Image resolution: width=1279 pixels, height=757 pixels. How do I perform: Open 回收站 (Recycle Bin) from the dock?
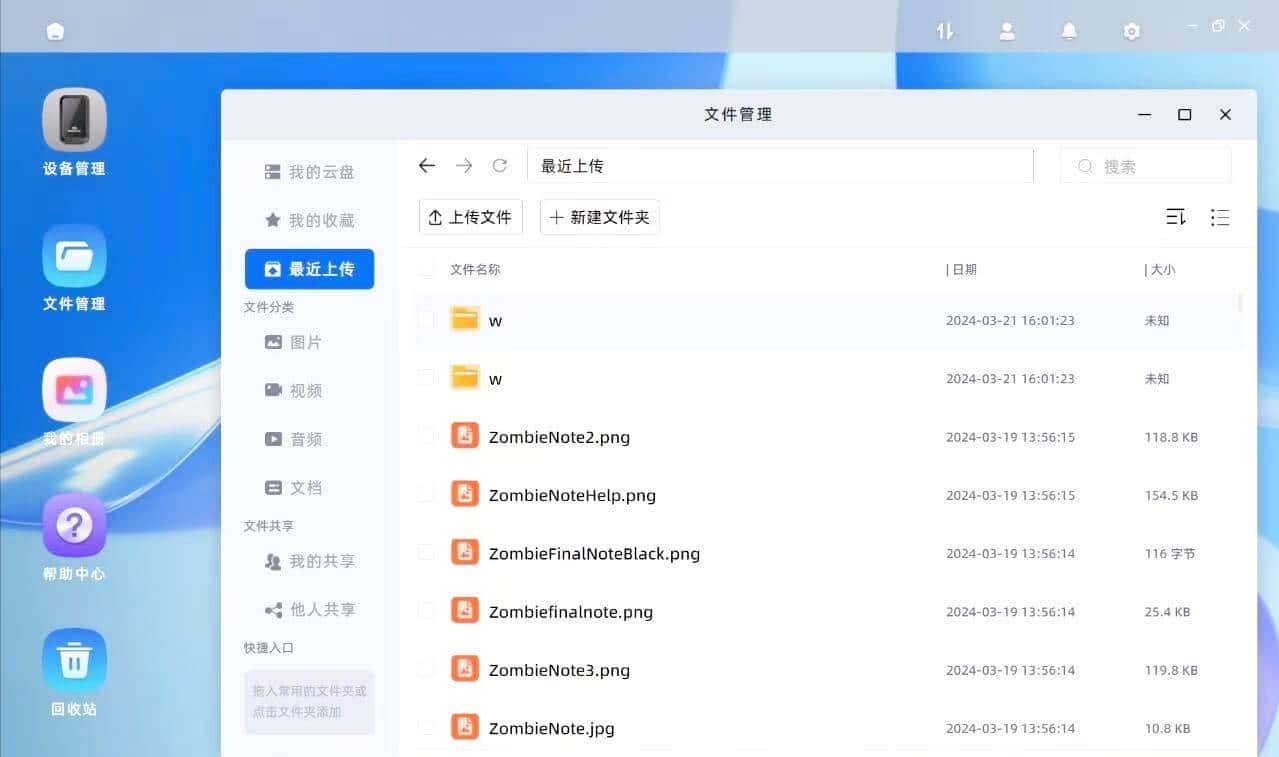tap(73, 658)
